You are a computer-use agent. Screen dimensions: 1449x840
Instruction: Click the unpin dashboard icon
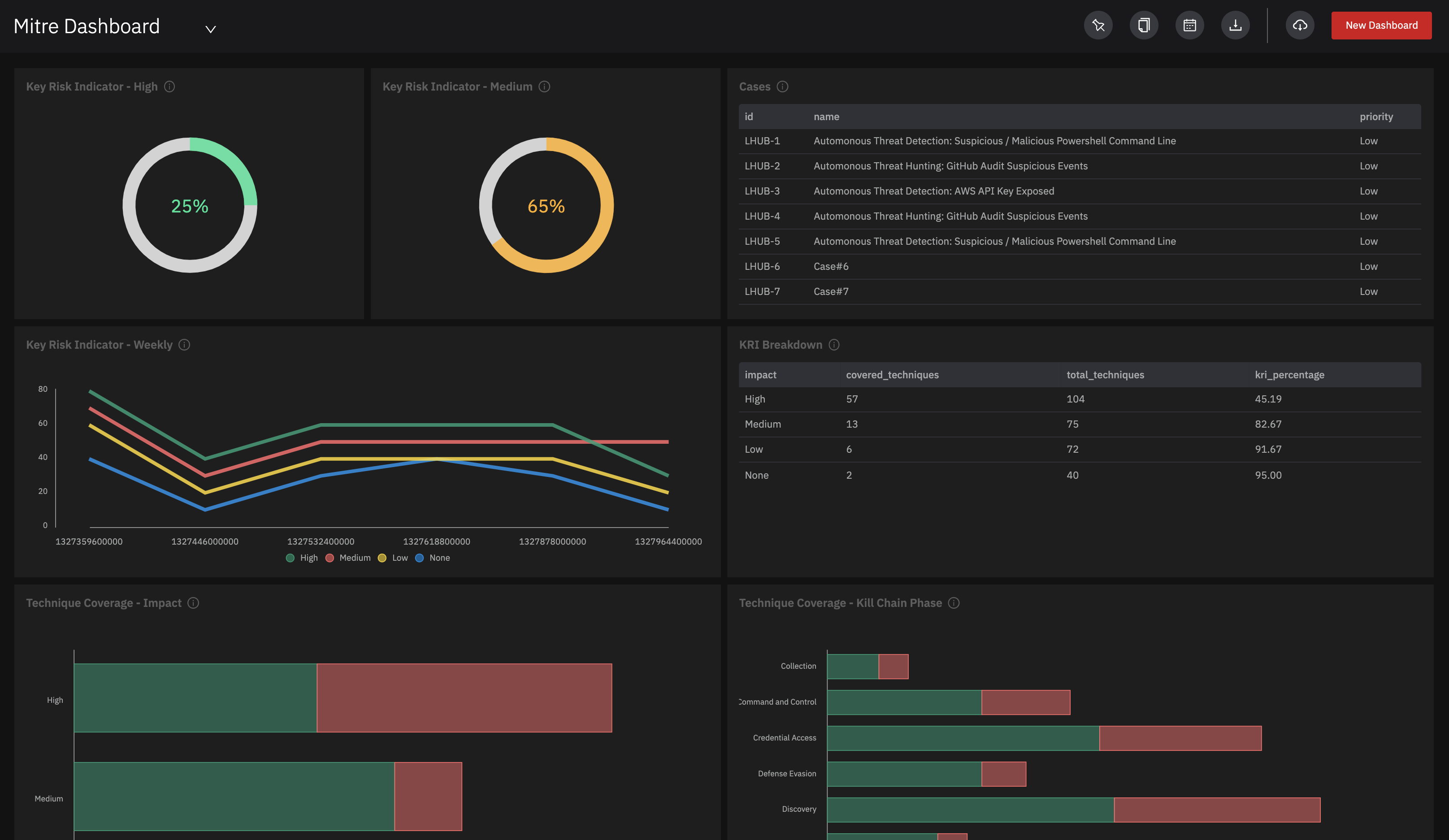pos(1098,25)
